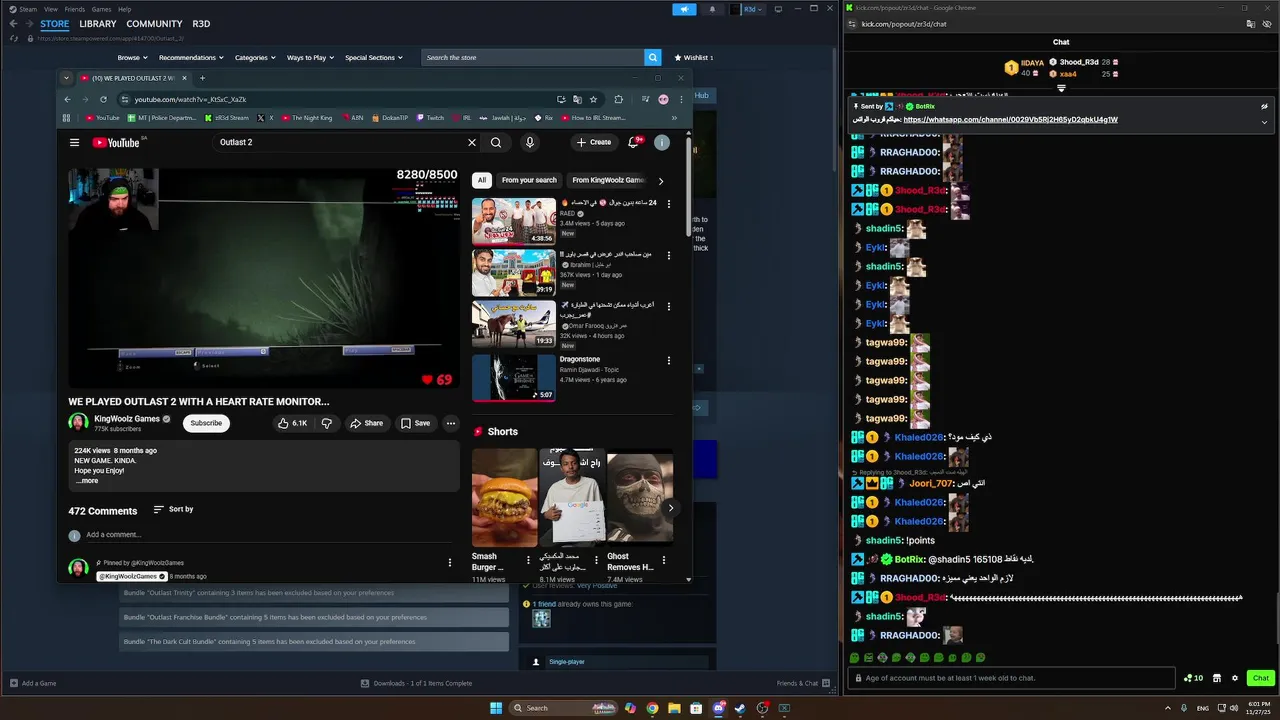Image resolution: width=1280 pixels, height=720 pixels.
Task: Open the Kick chat points balance
Action: coord(1193,678)
